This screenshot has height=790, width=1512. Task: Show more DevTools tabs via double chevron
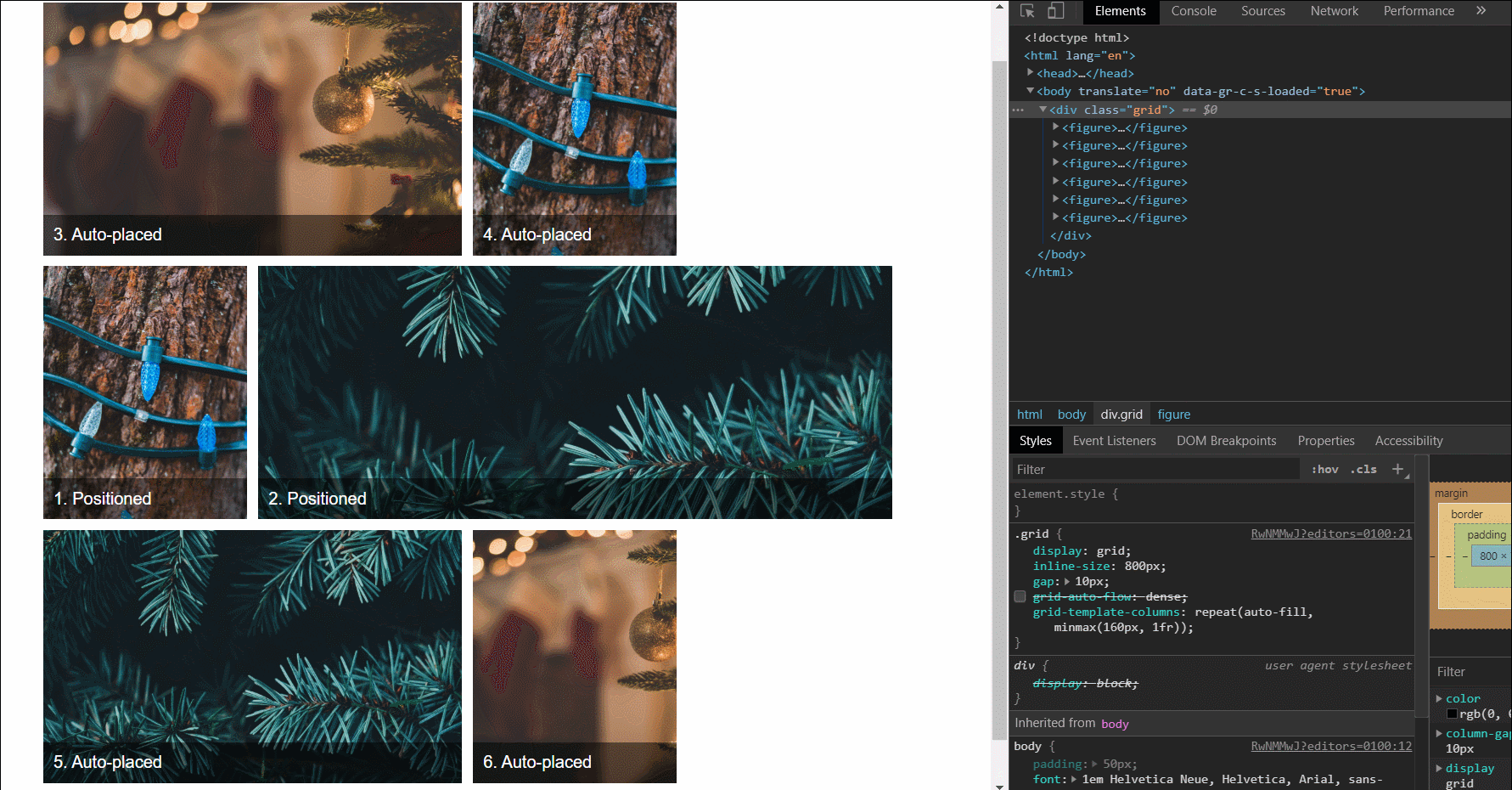[1481, 11]
